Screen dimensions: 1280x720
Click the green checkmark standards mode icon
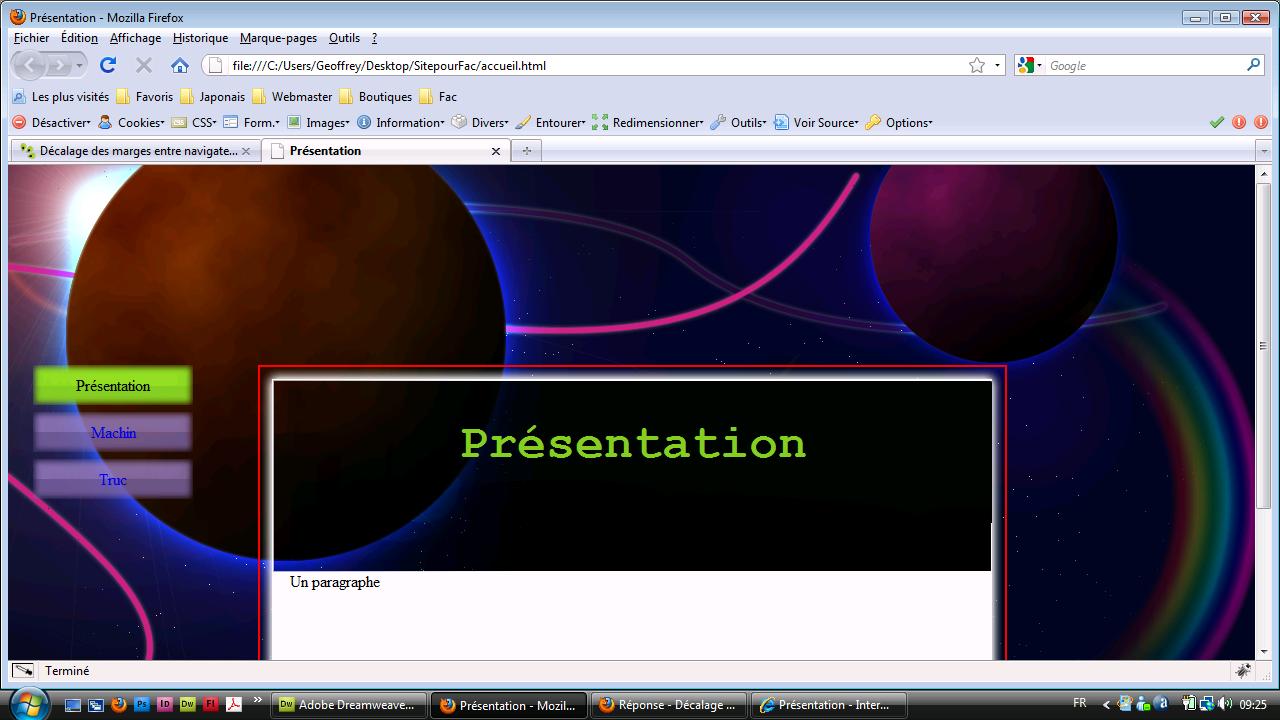tap(1217, 123)
